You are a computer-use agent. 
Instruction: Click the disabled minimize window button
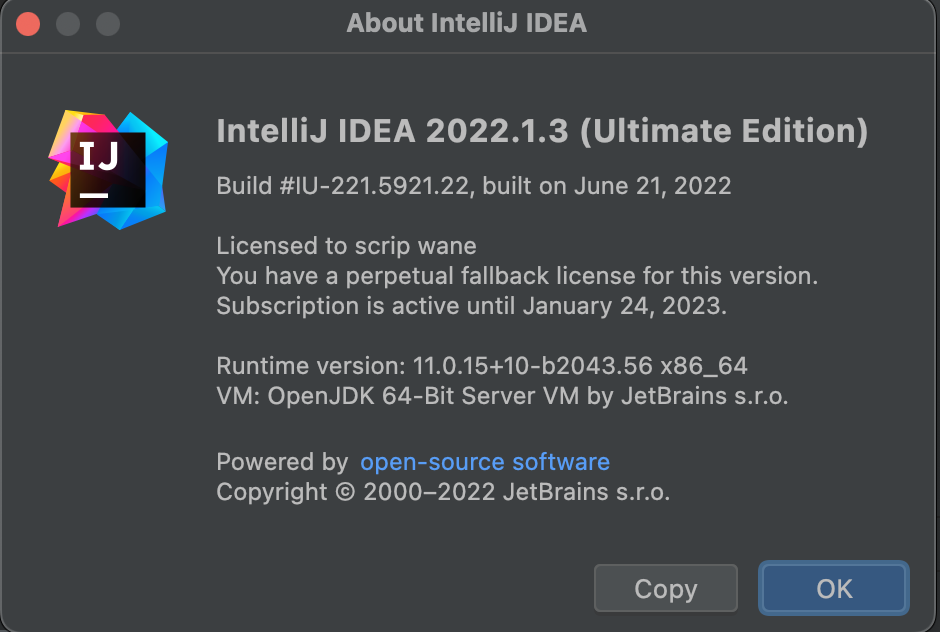[x=68, y=23]
